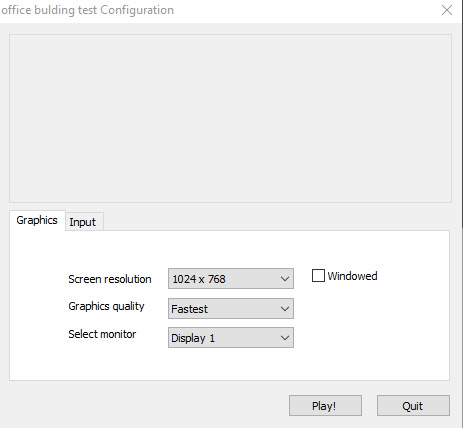Open the Screen resolution combo box

point(231,278)
